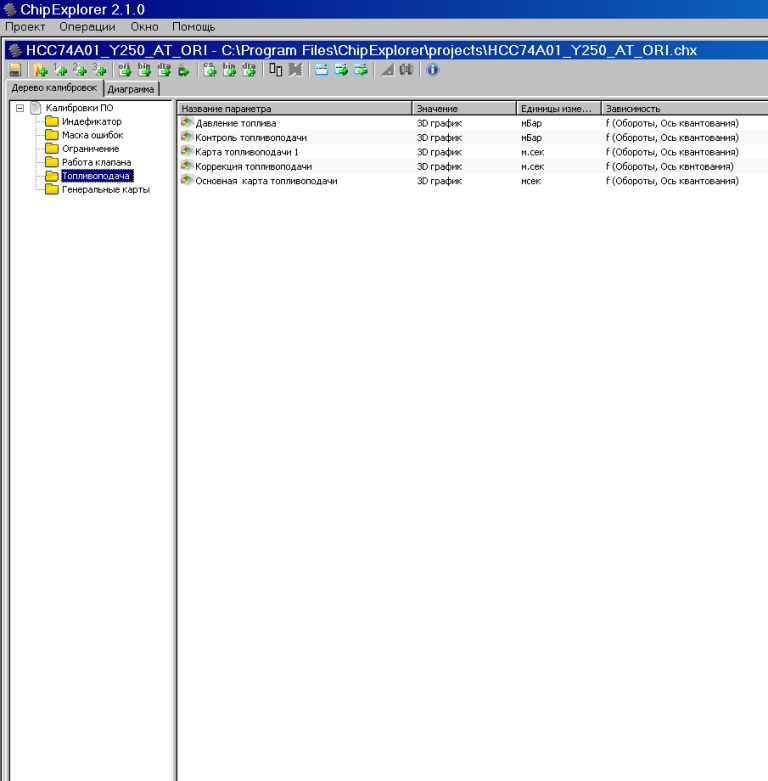Click the toolbar icon numbered 2
768x781 pixels.
79,70
